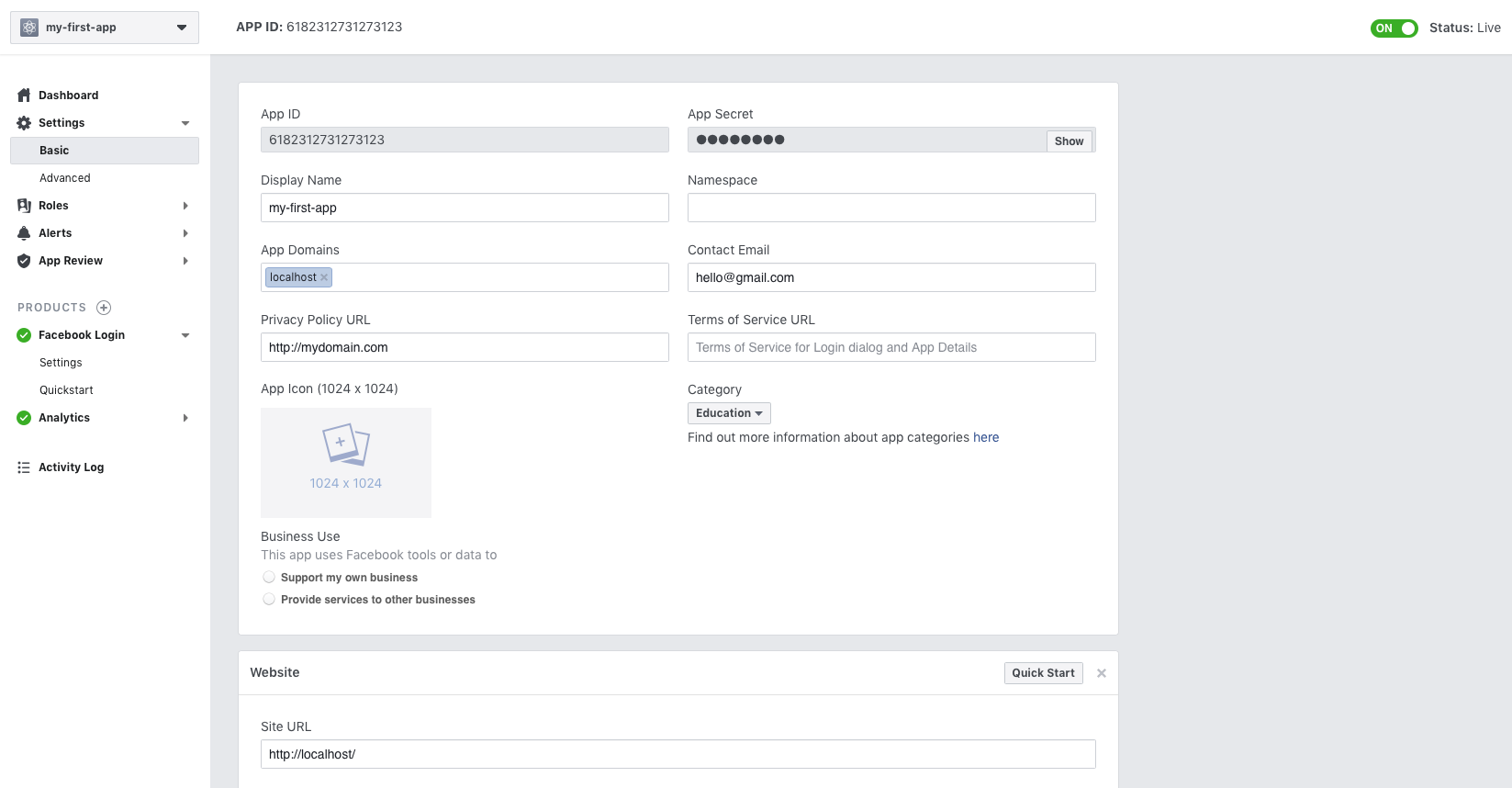The width and height of the screenshot is (1512, 788).
Task: Select Support my own business
Action: click(269, 577)
